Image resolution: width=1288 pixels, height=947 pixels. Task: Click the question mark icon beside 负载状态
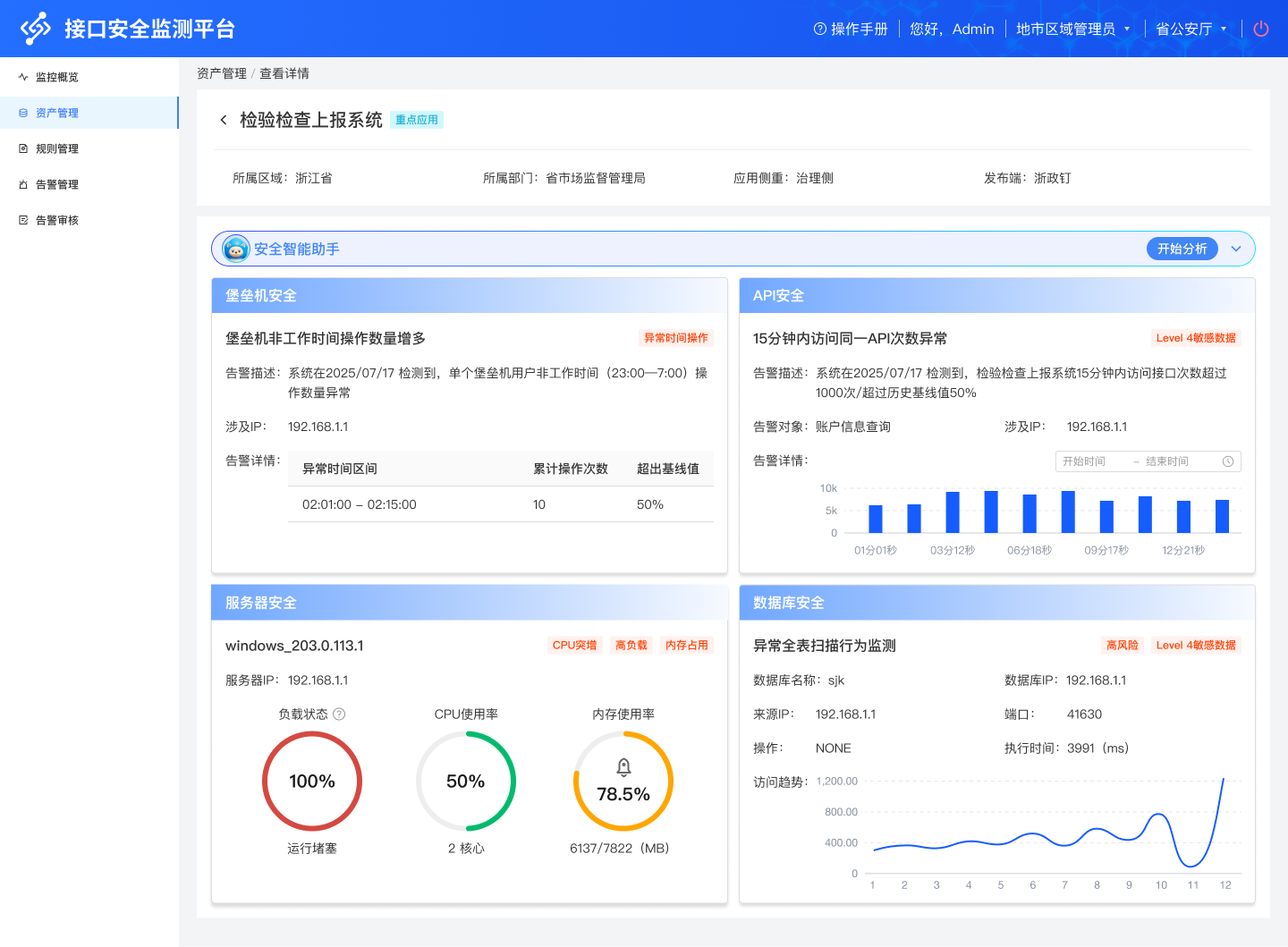pyautogui.click(x=339, y=714)
